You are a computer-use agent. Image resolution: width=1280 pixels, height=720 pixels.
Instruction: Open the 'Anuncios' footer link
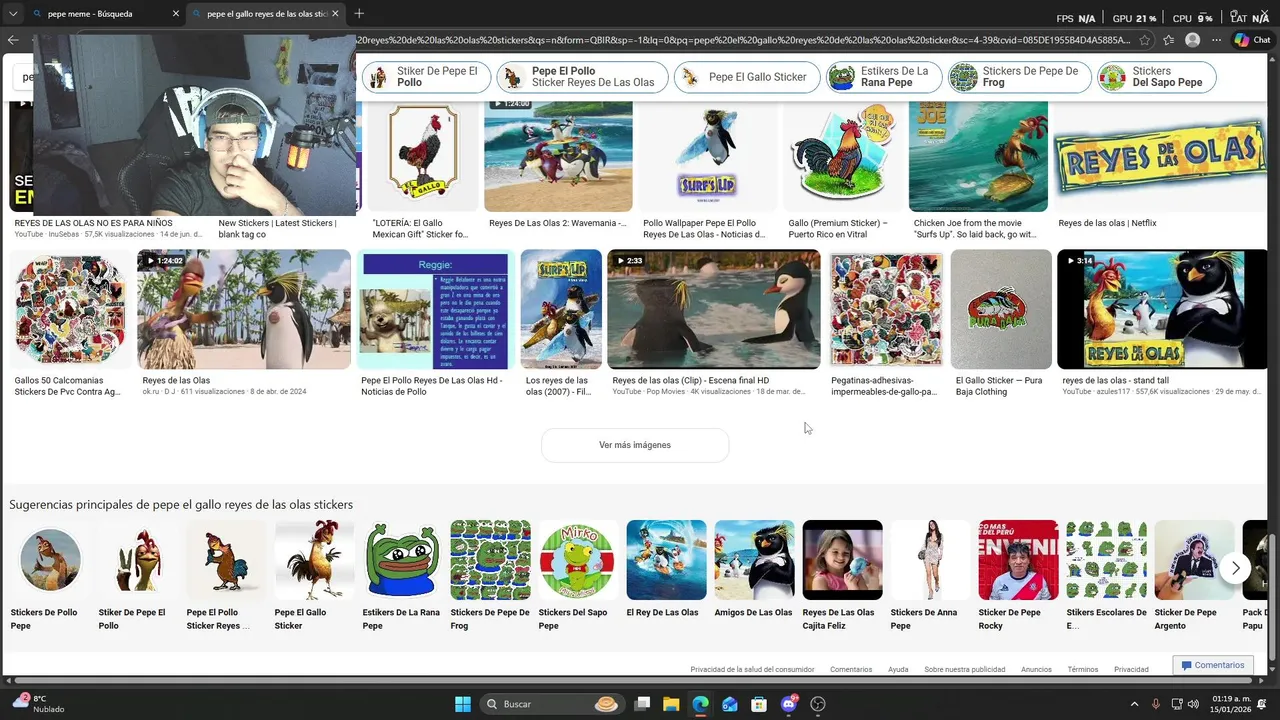(1036, 669)
